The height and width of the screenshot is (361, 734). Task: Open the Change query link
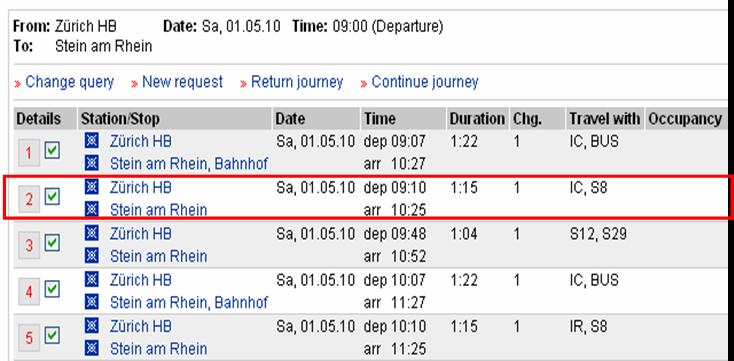(69, 82)
